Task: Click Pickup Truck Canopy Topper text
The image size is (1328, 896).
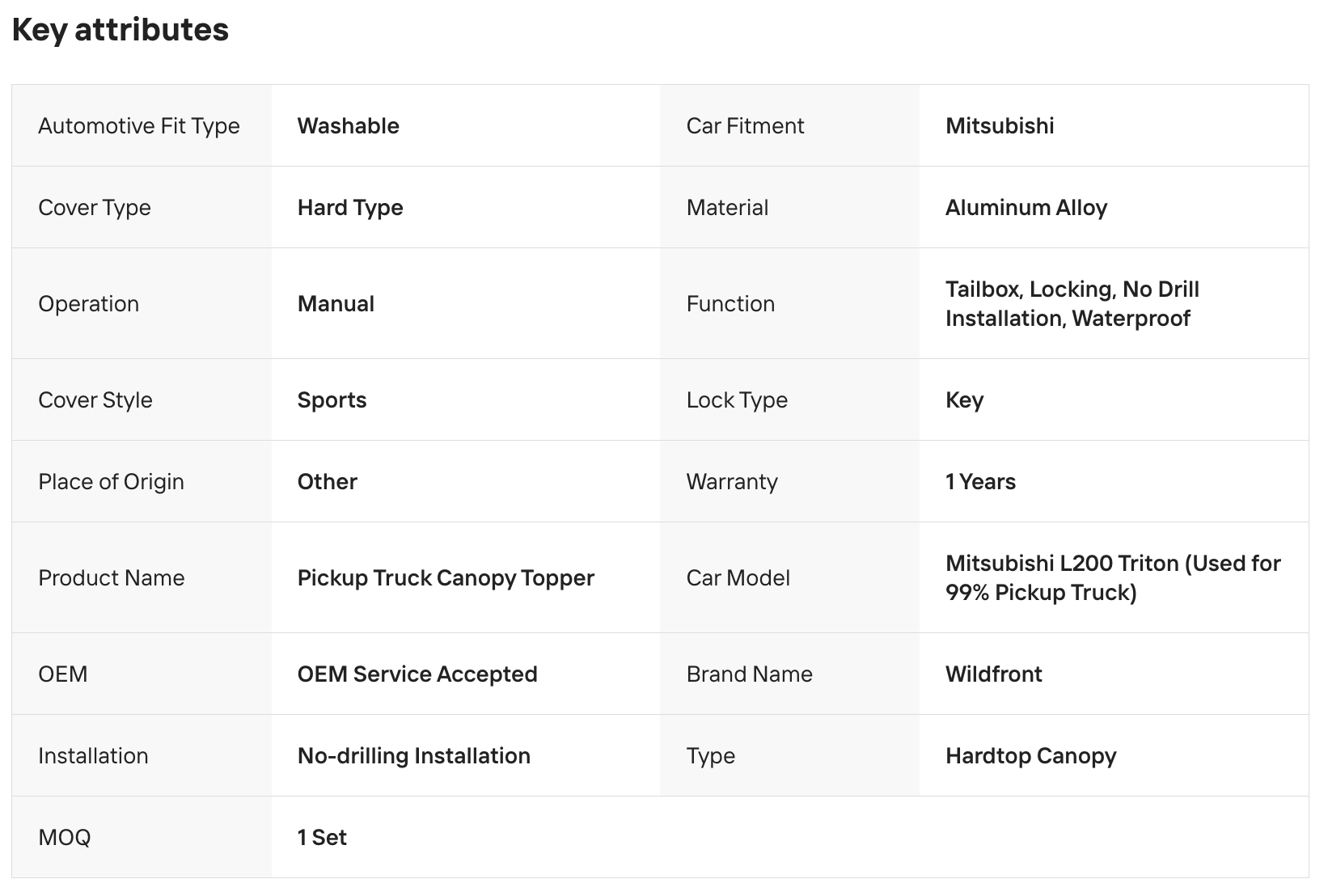Action: pos(446,578)
